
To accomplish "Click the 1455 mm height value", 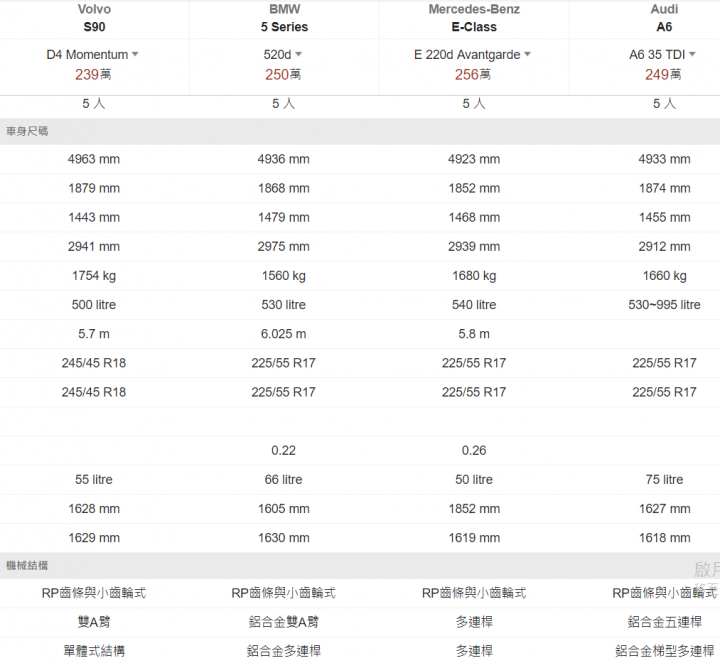I will 664,218.
